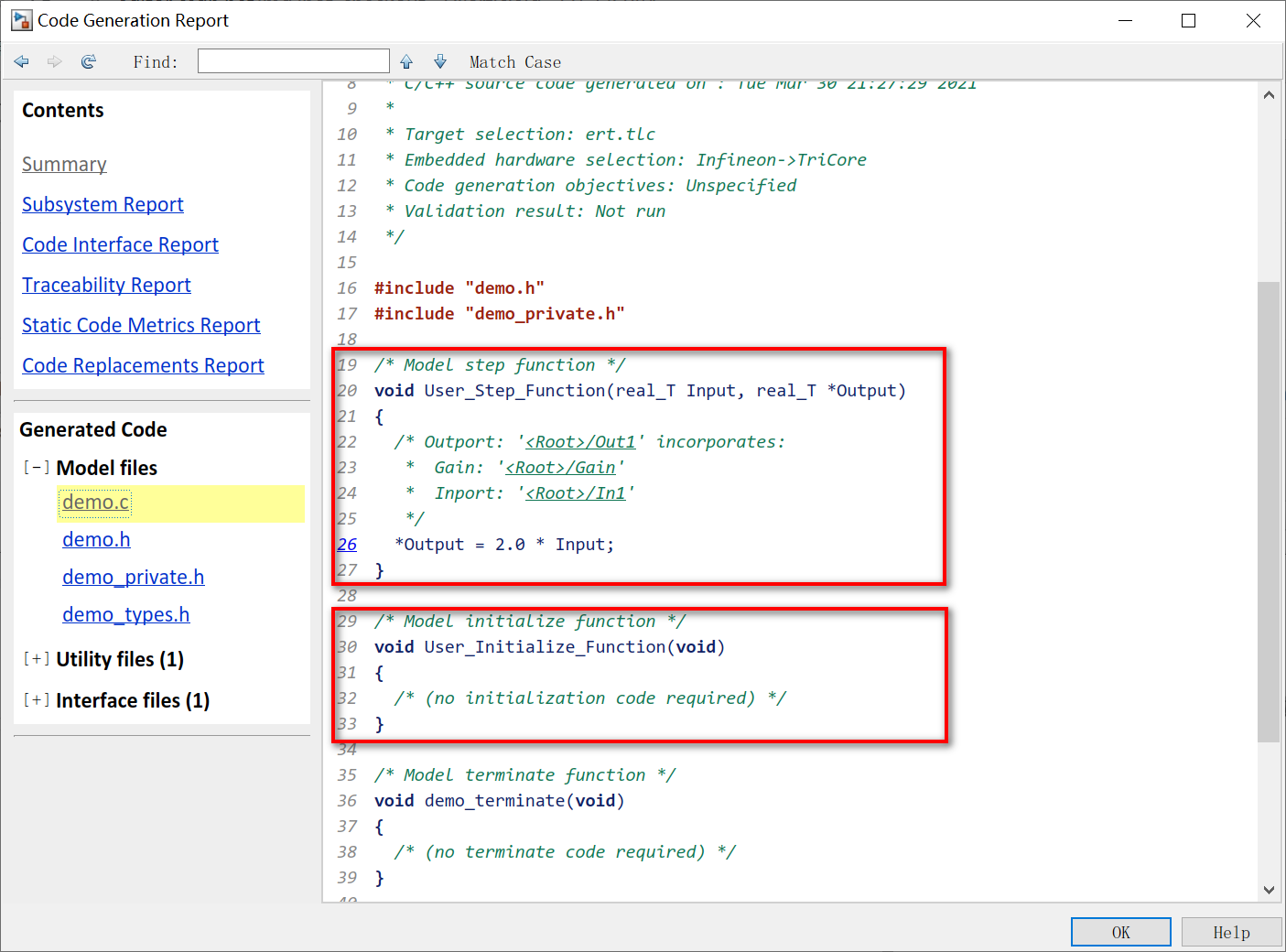
Task: Open the Traceability Report link
Action: pos(106,285)
